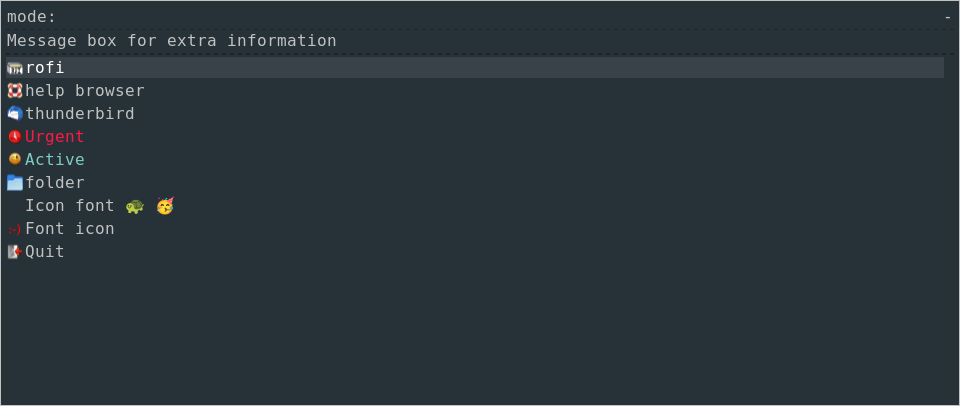
Task: Click the lifebuoy help browser icon
Action: pos(15,91)
